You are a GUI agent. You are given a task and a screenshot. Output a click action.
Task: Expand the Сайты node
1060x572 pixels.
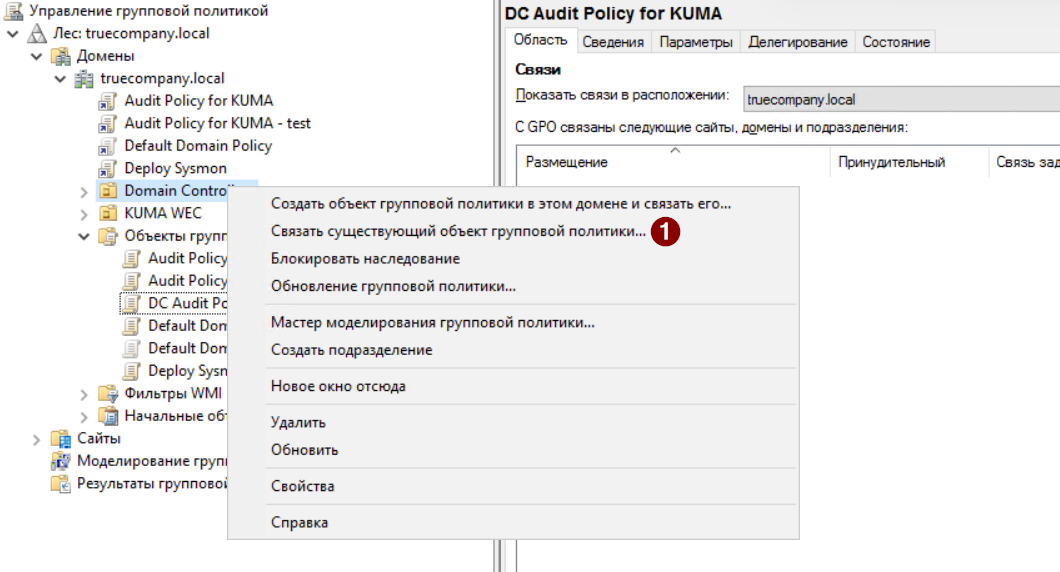tap(37, 439)
